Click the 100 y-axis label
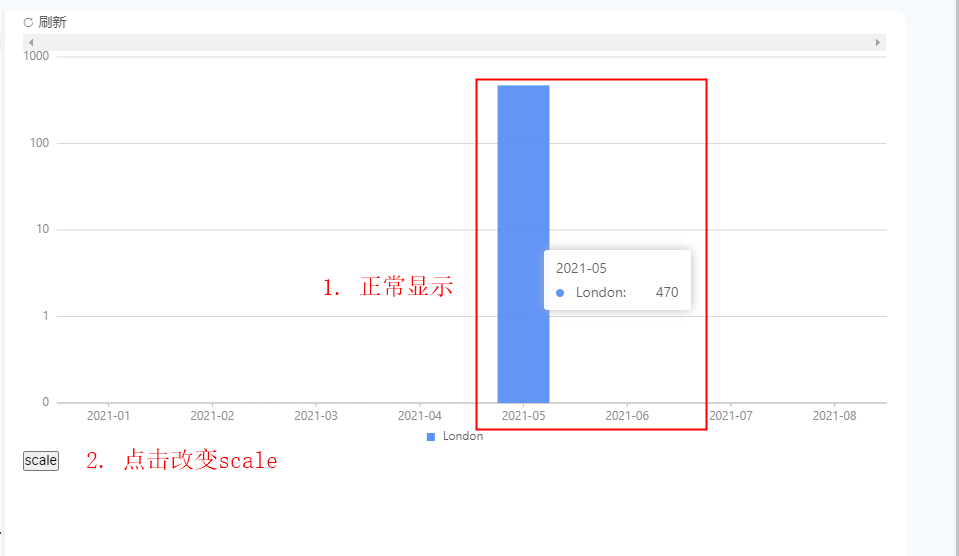The width and height of the screenshot is (959, 556). point(39,143)
